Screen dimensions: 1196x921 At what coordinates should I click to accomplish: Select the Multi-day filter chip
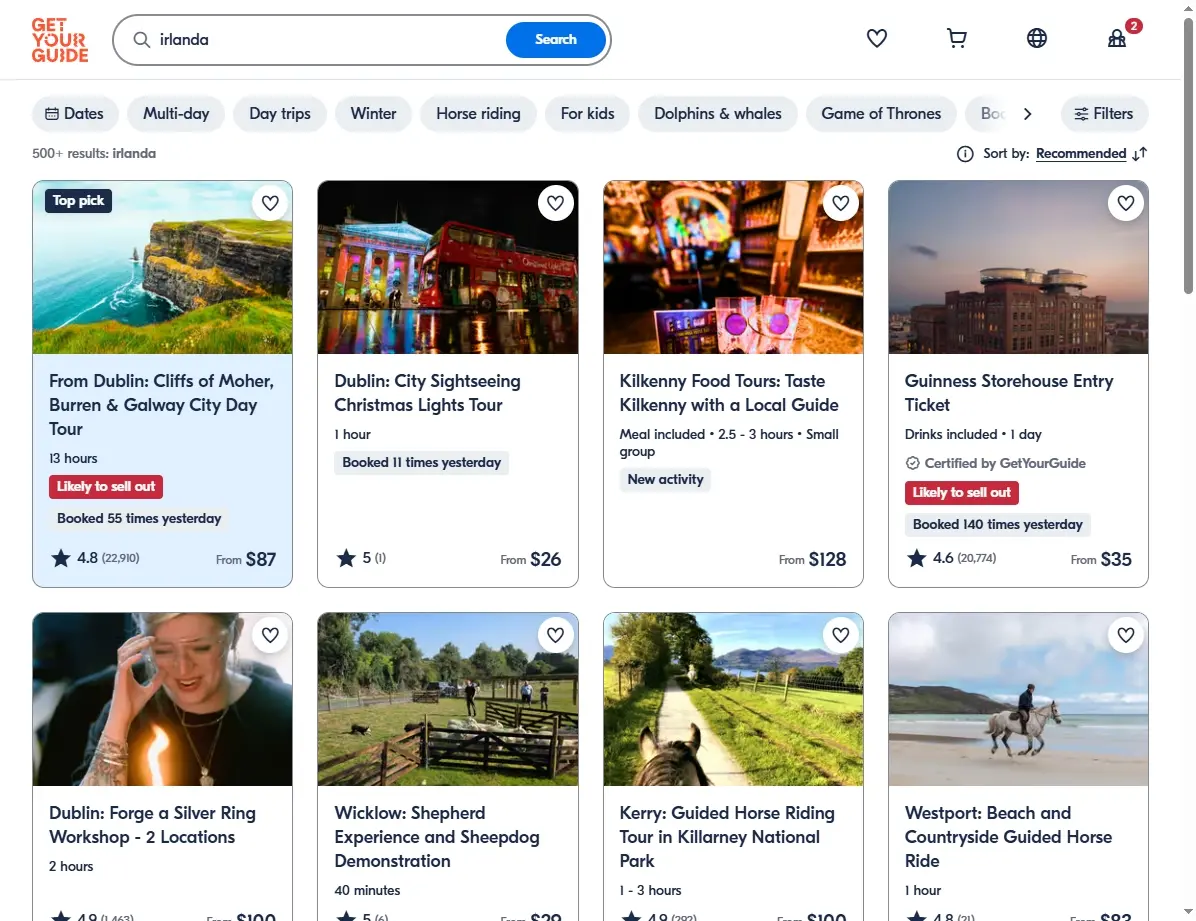(176, 114)
